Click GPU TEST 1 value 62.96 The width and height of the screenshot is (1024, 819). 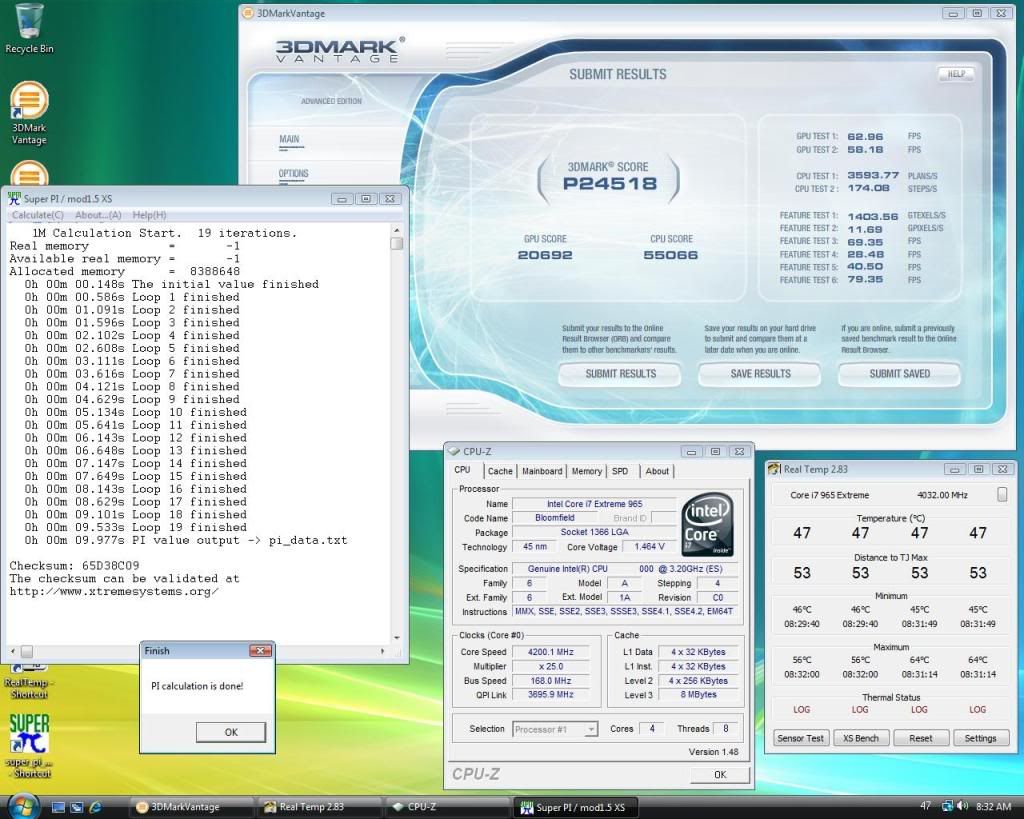tap(865, 136)
